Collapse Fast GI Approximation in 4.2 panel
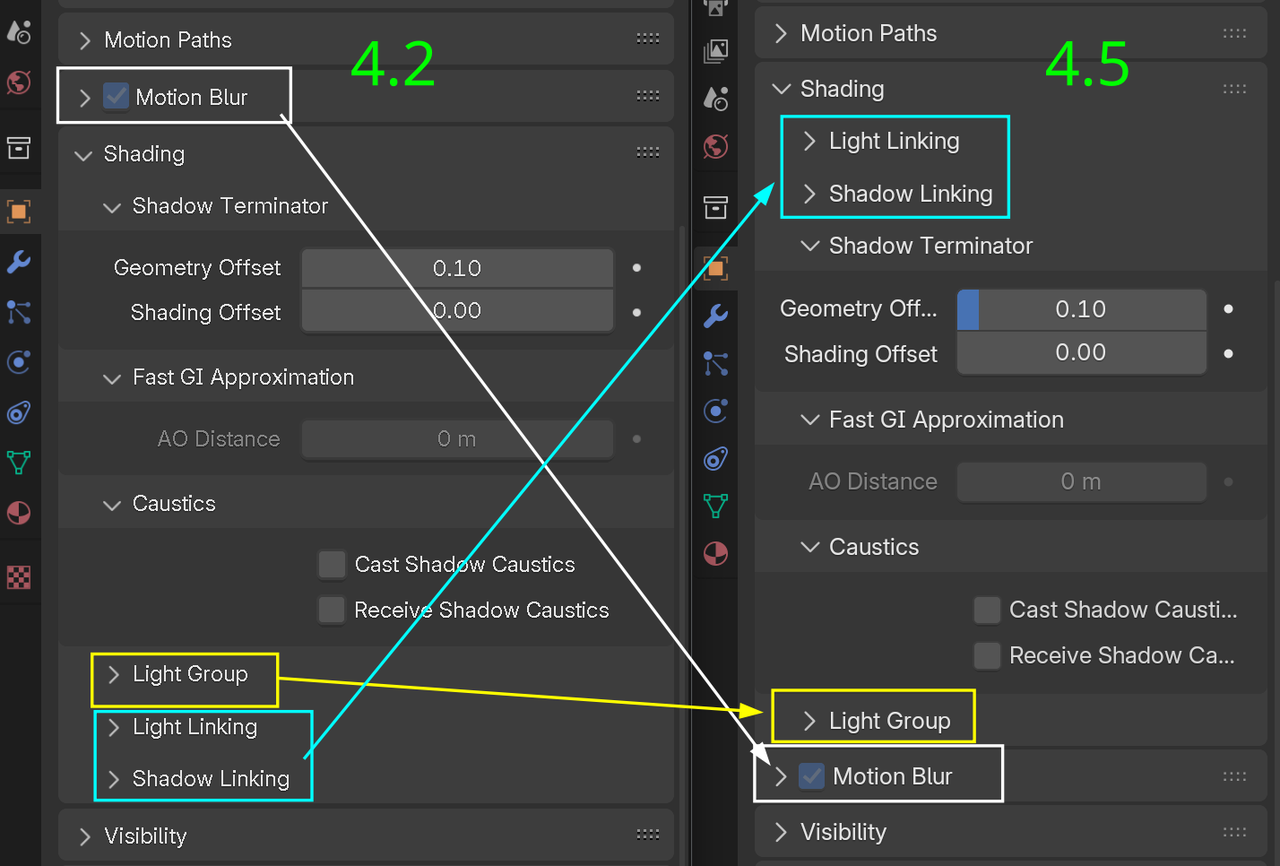Image resolution: width=1280 pixels, height=866 pixels. [x=112, y=378]
